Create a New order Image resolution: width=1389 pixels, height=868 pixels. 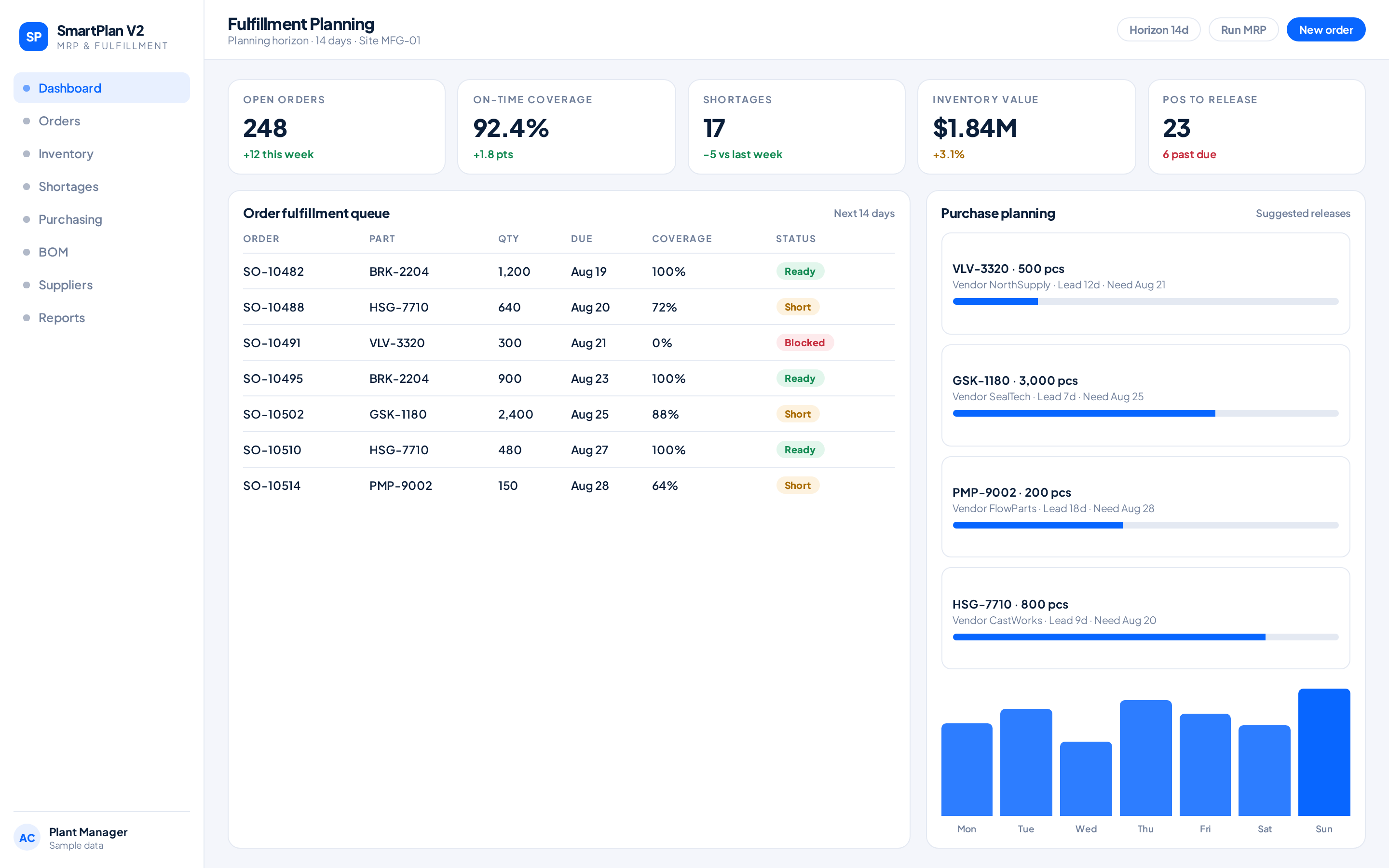[1326, 29]
